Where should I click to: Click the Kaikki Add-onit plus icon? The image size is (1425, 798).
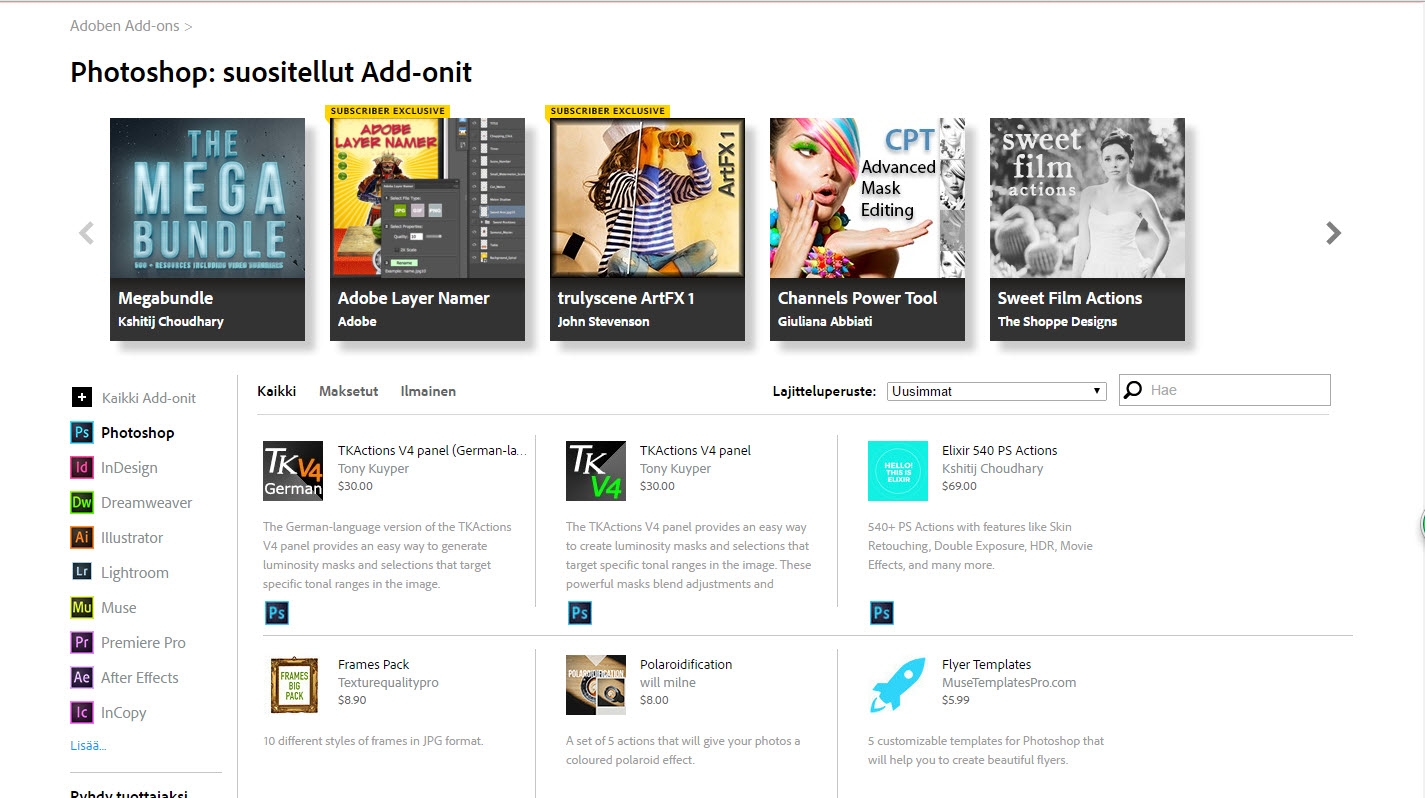click(x=81, y=398)
